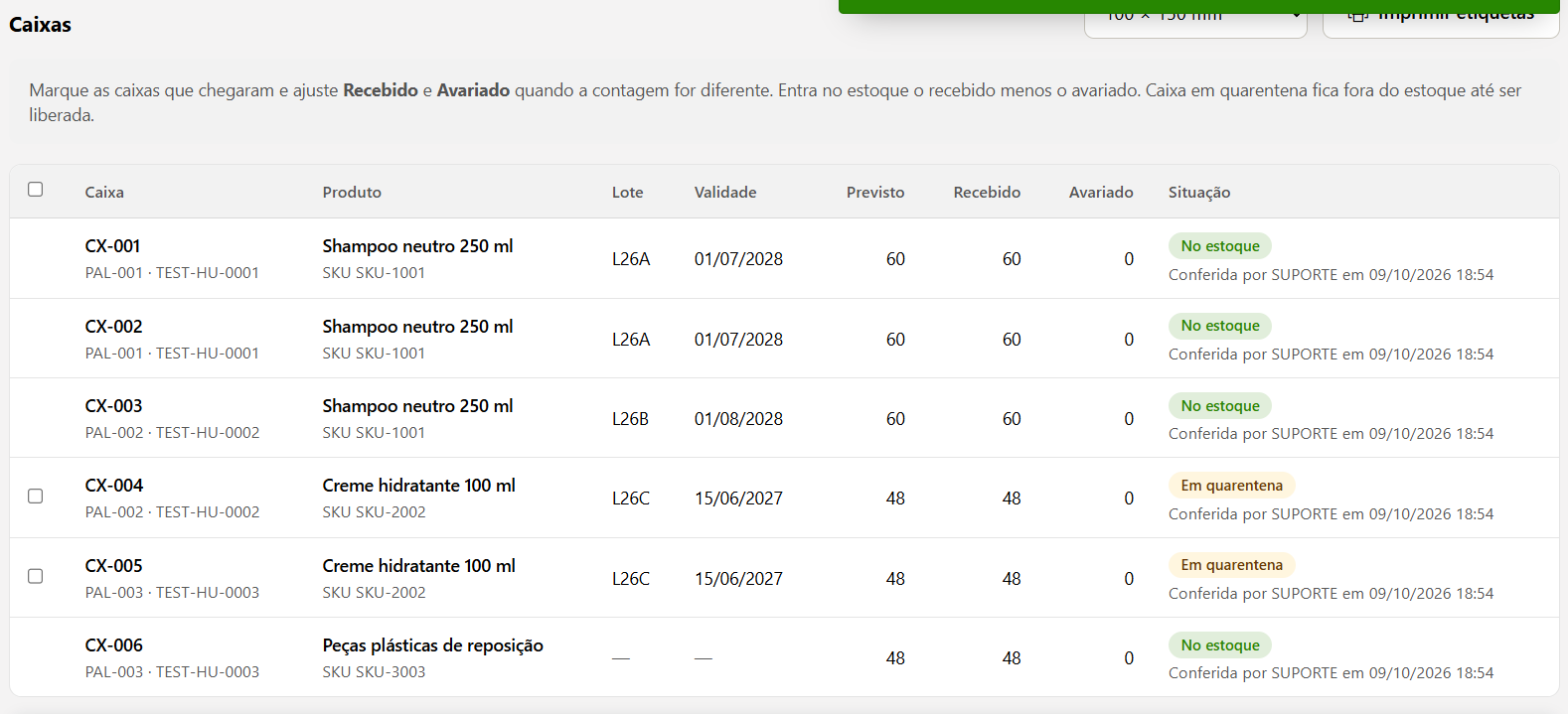The height and width of the screenshot is (714, 1568).
Task: Click the Em quarentena badge for CX-004
Action: (x=1231, y=486)
